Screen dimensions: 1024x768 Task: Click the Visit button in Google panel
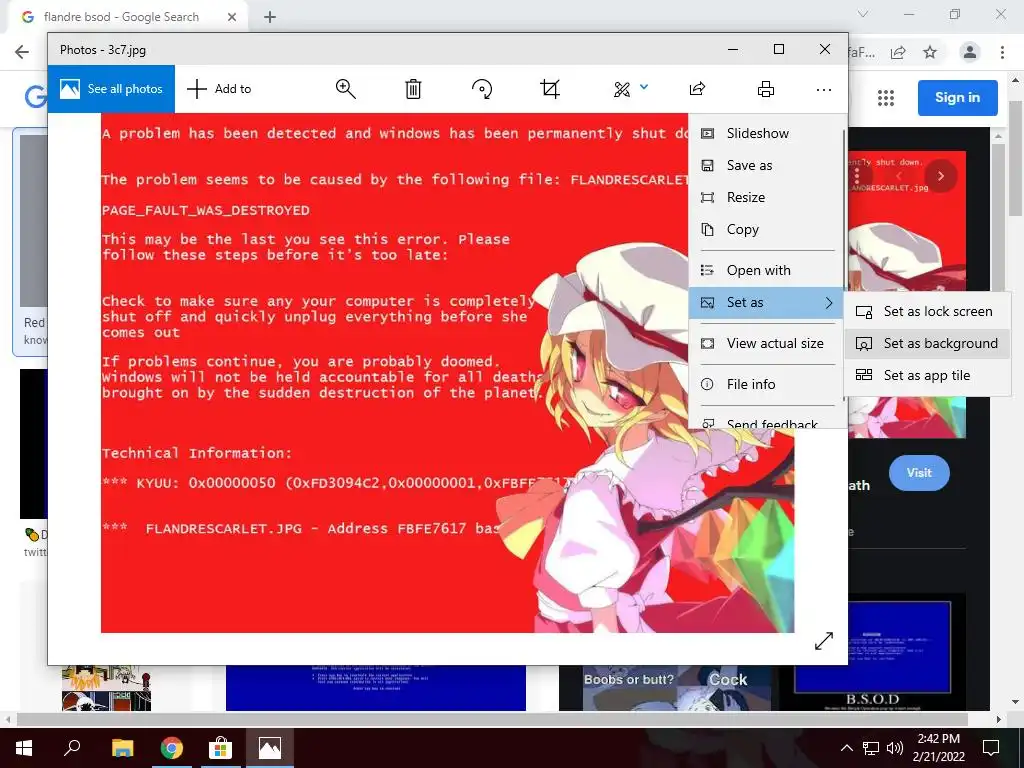point(919,473)
